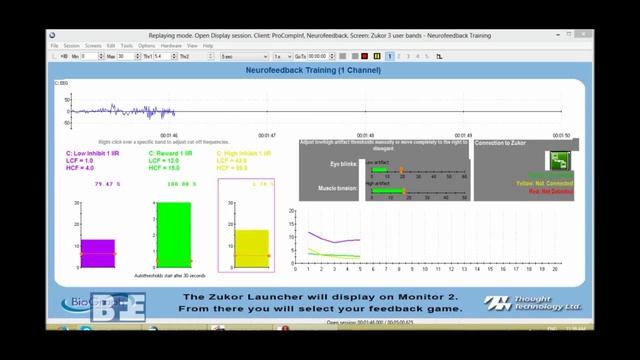
Task: Click the GoTo time spinner arrows
Action: point(332,56)
